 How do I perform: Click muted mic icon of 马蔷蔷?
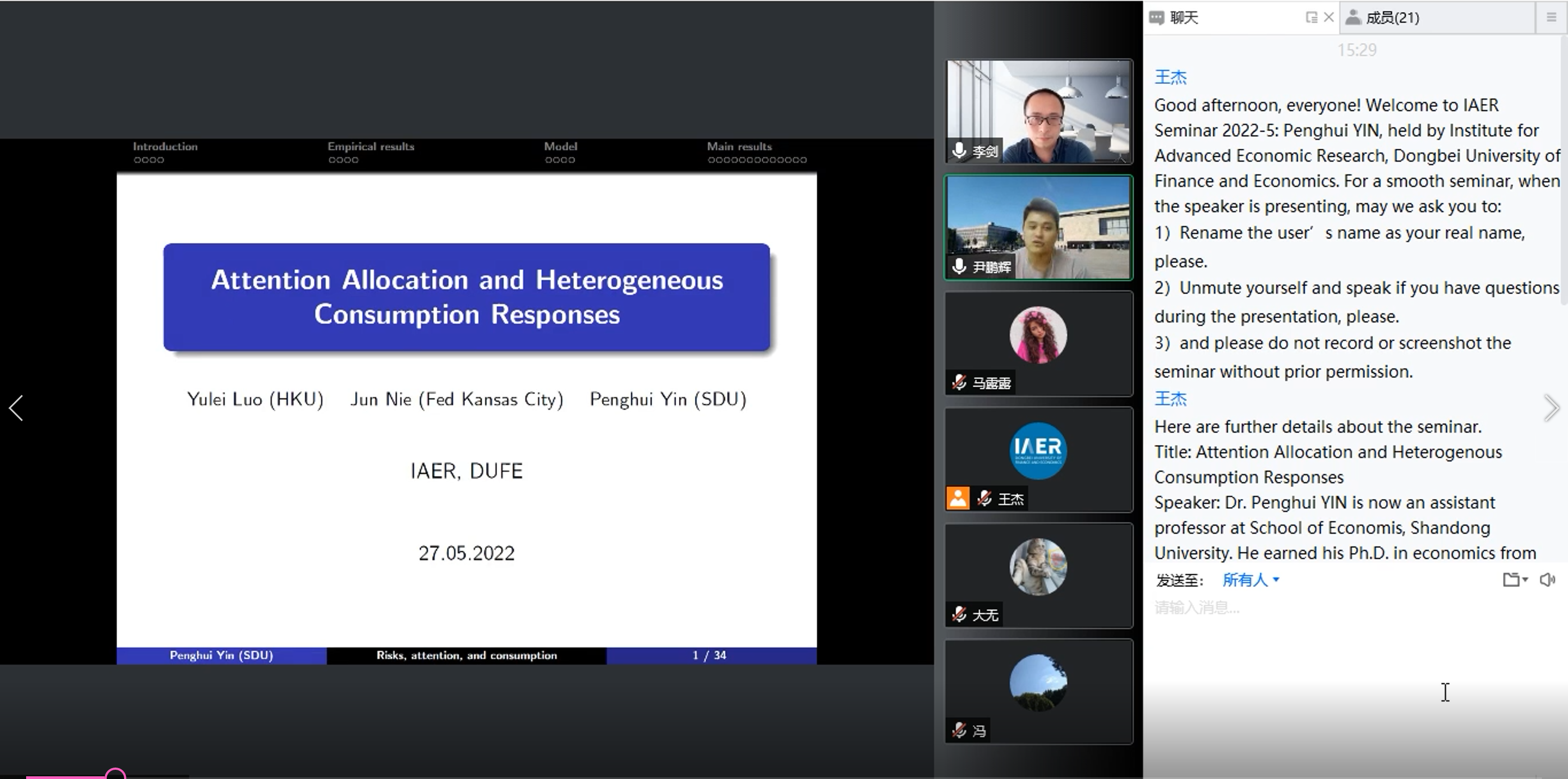point(959,382)
